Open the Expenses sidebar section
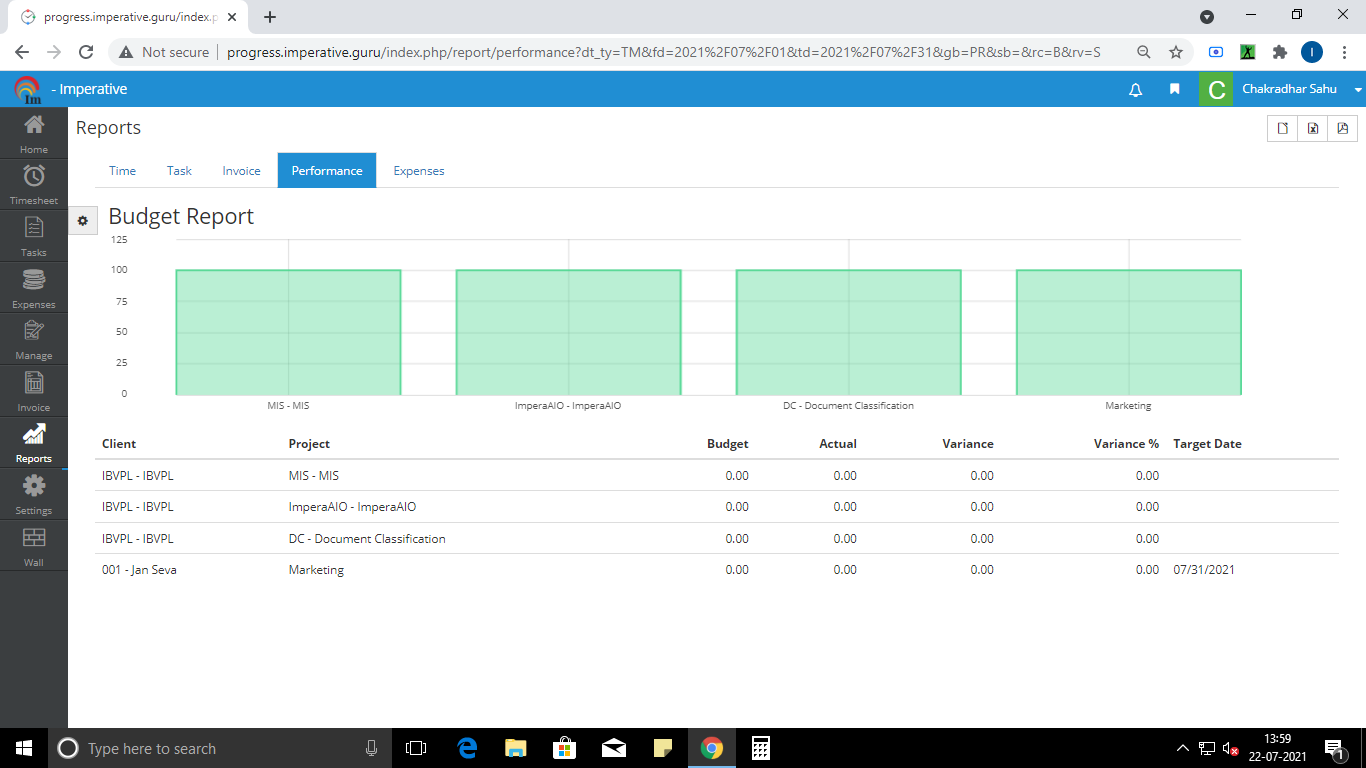This screenshot has width=1366, height=768. coord(34,288)
